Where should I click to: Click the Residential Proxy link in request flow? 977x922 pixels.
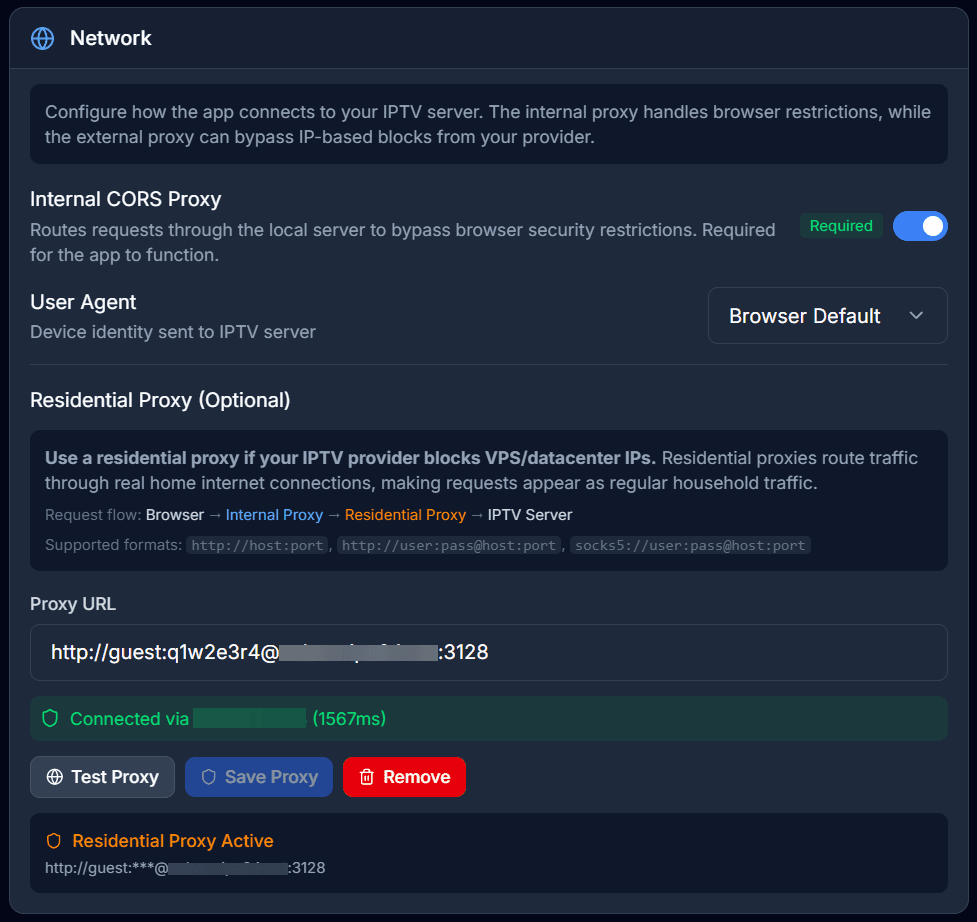[405, 514]
